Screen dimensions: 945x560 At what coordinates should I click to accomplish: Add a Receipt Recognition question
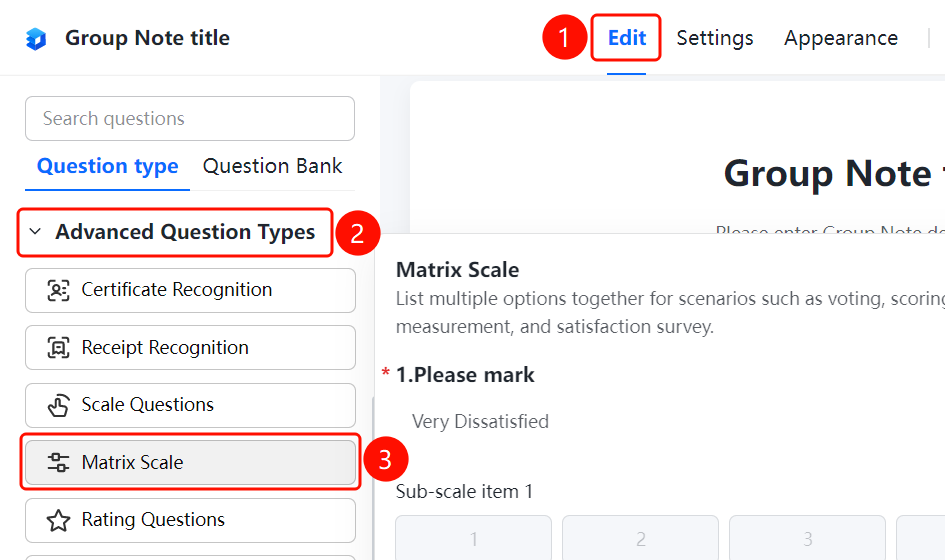(190, 348)
